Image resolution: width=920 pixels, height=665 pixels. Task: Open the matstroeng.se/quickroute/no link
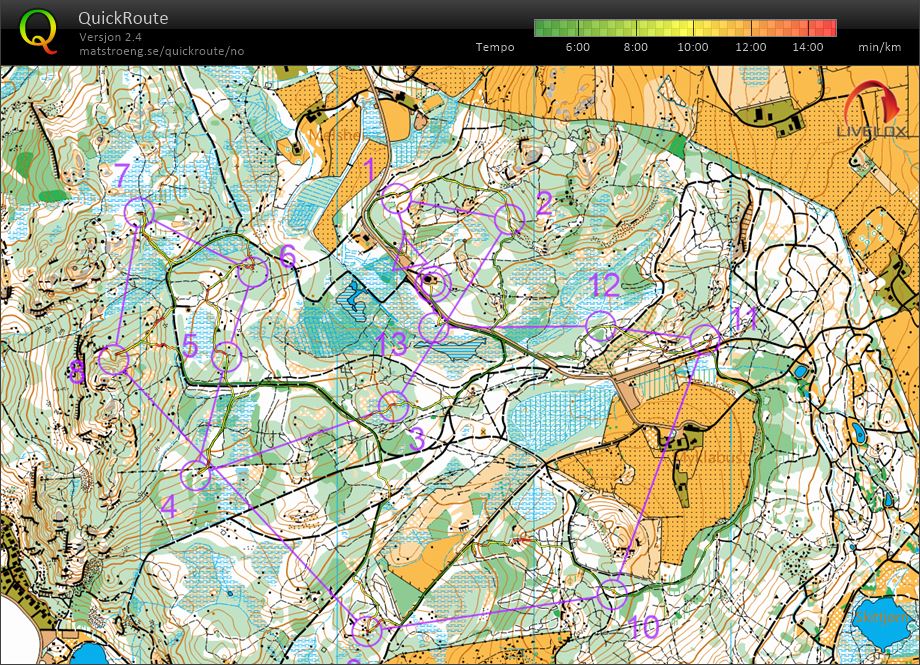[161, 51]
